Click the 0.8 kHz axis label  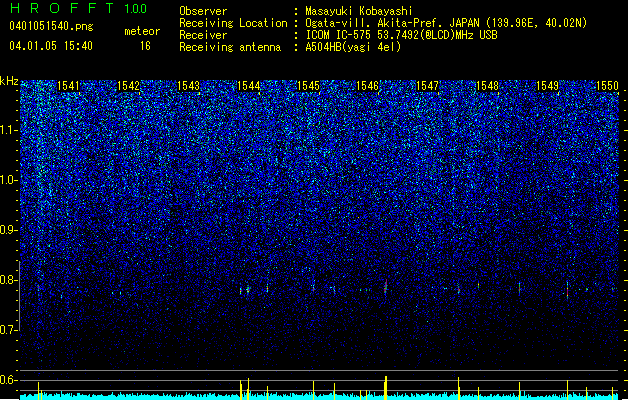pyautogui.click(x=9, y=280)
